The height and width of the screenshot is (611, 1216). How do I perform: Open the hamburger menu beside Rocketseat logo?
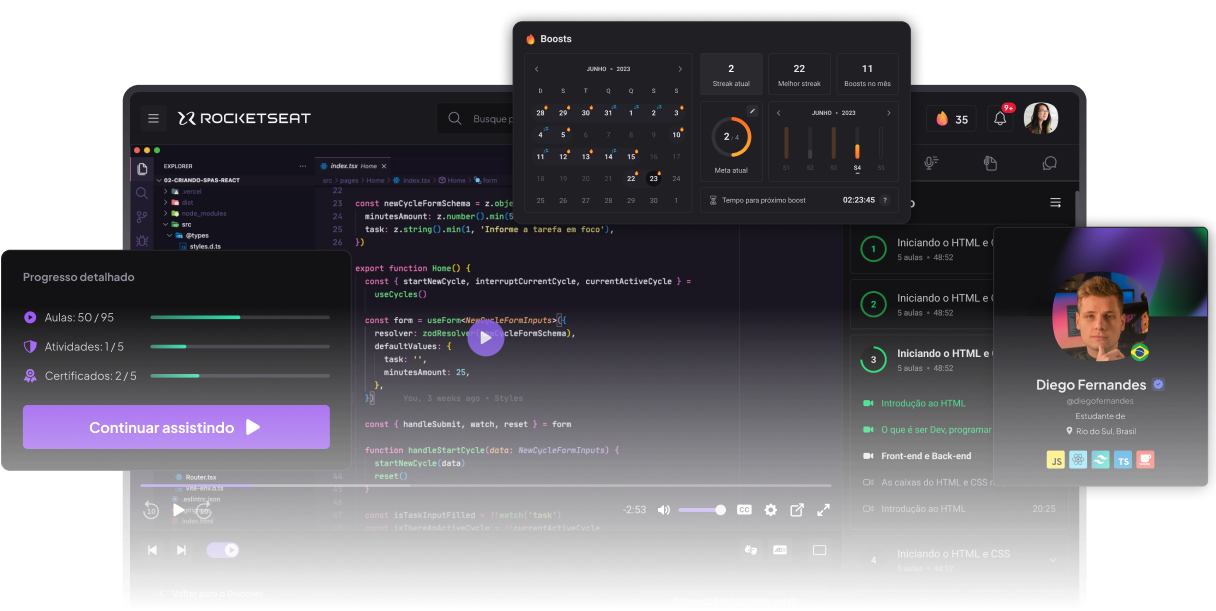pyautogui.click(x=153, y=118)
